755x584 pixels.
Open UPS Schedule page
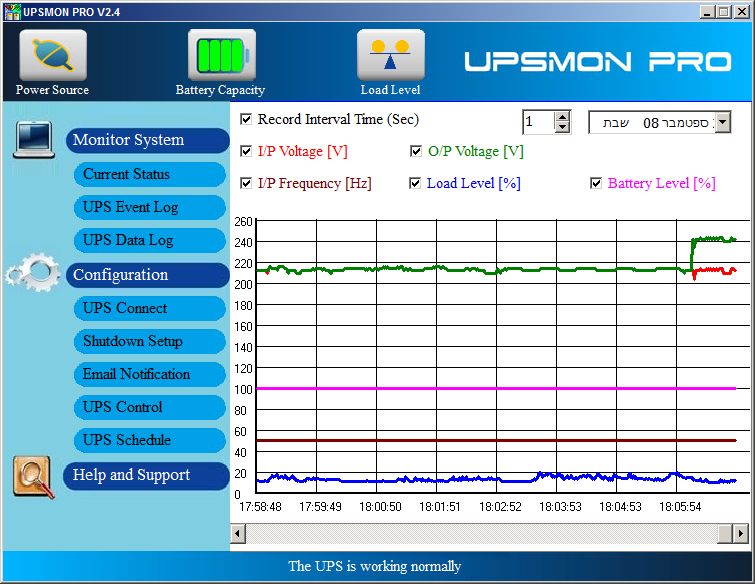[149, 440]
